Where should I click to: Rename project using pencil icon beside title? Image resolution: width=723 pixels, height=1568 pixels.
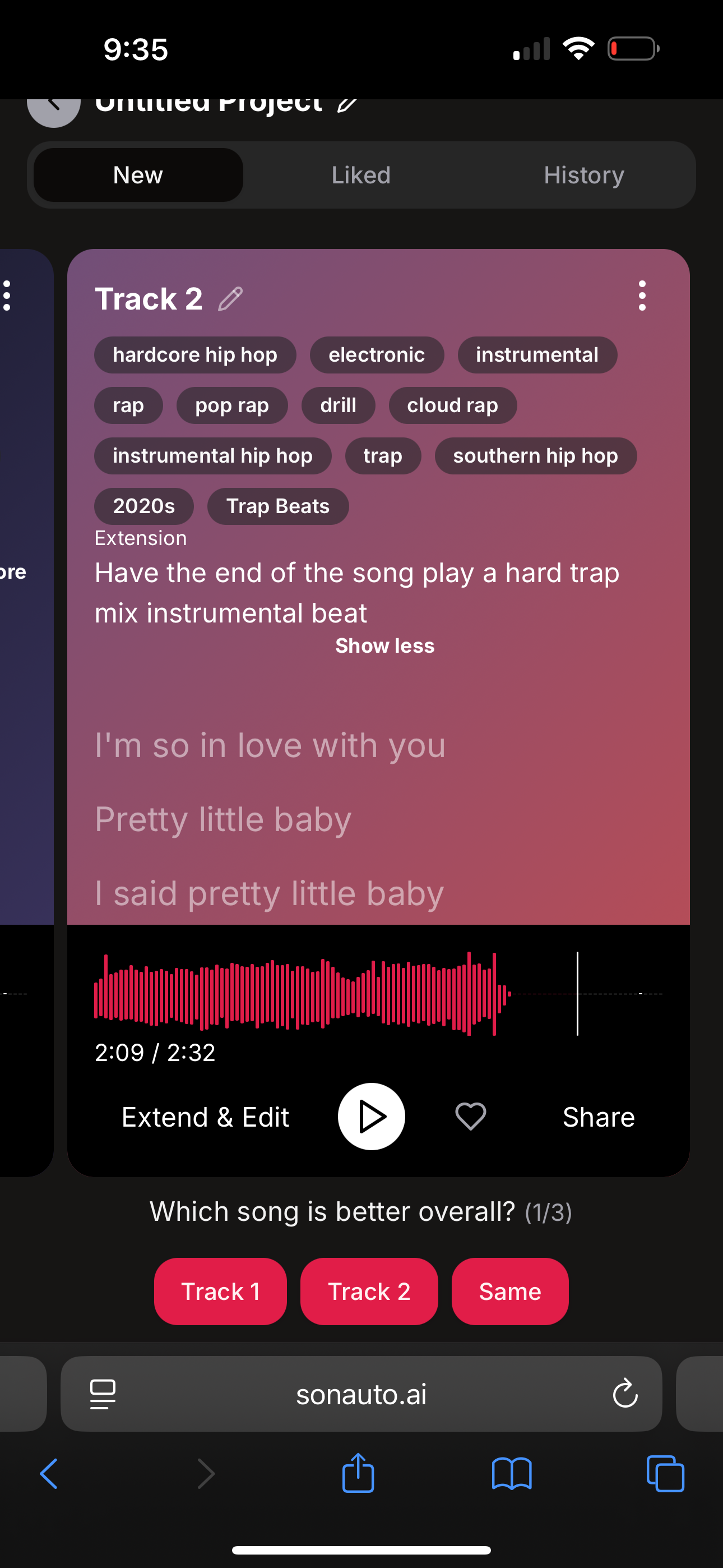[347, 104]
